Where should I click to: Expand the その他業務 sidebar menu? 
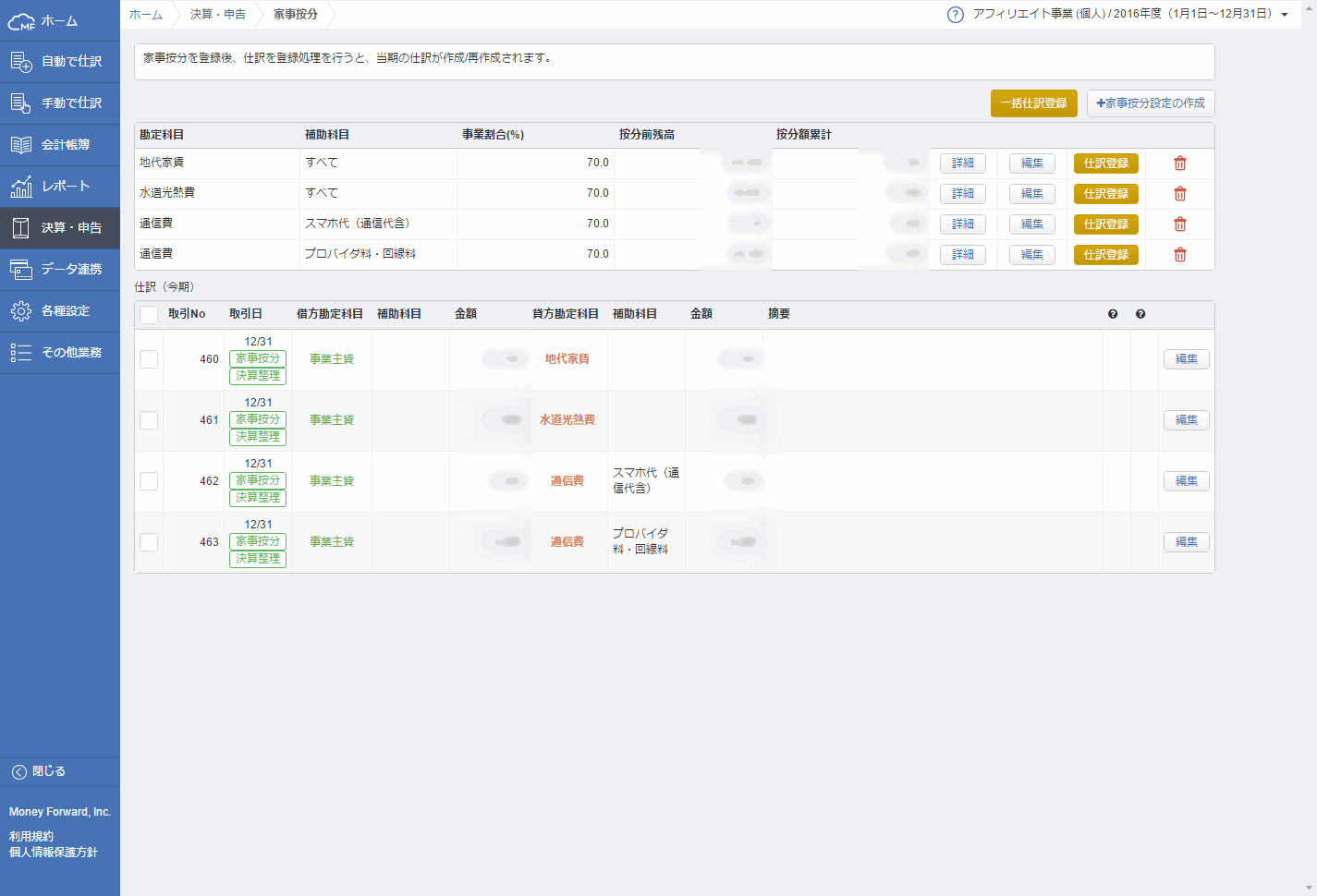coord(60,353)
